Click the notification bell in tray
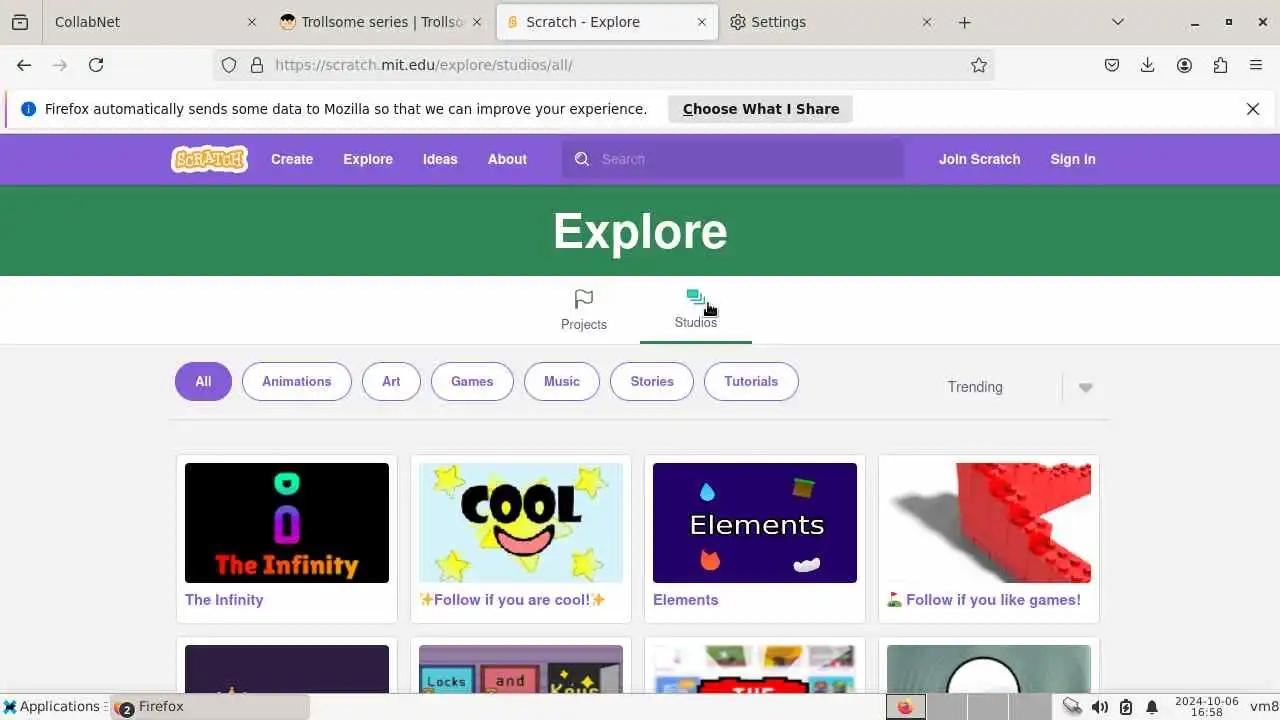1280x720 pixels. point(1152,707)
